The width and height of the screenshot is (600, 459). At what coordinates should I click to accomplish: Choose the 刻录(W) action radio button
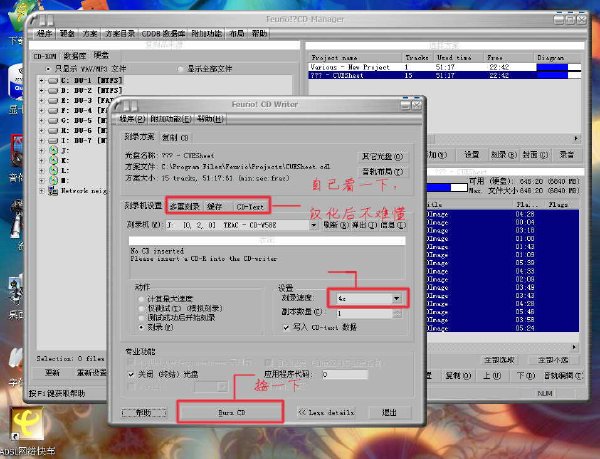[141, 327]
